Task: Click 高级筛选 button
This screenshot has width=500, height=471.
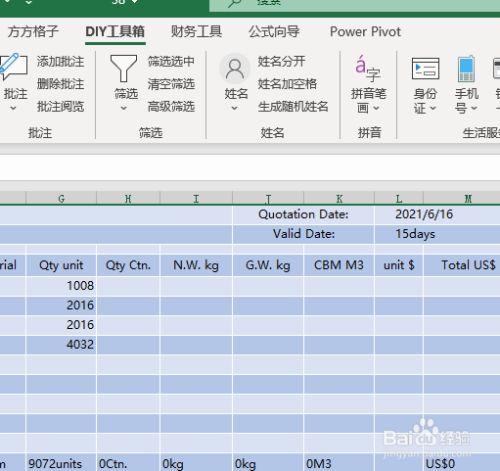Action: point(171,107)
